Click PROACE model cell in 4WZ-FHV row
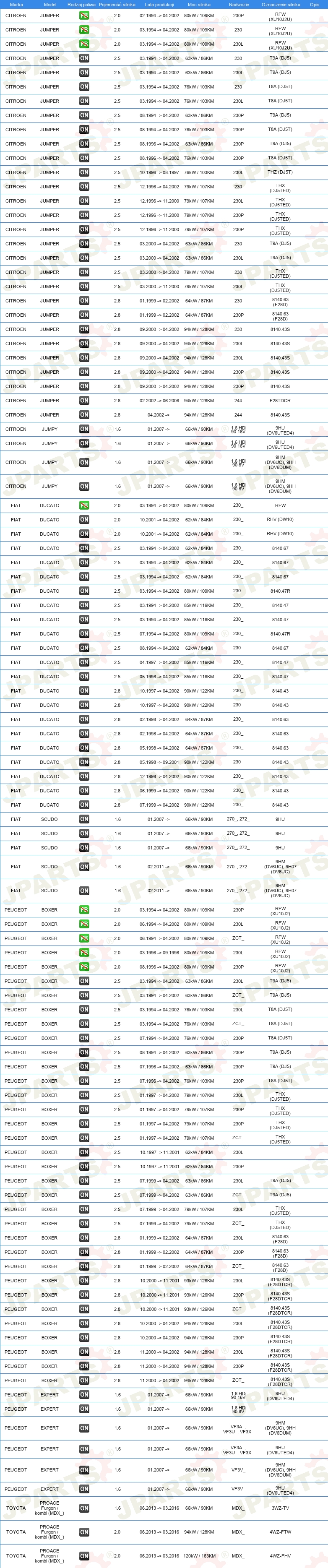 [49, 1556]
